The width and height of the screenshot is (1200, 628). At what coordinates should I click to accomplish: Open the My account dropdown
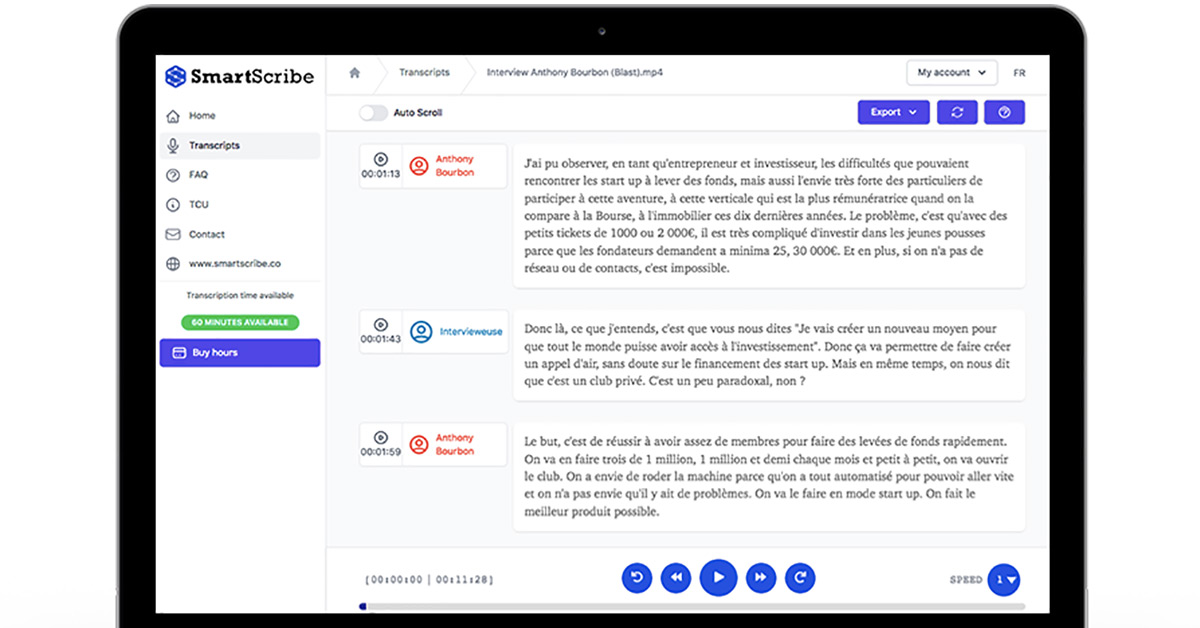coord(952,73)
